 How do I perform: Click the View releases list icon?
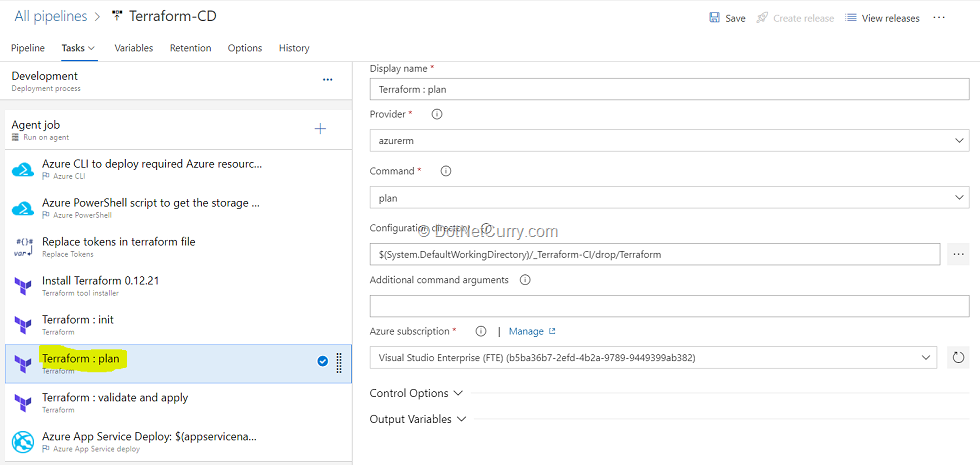[x=850, y=18]
